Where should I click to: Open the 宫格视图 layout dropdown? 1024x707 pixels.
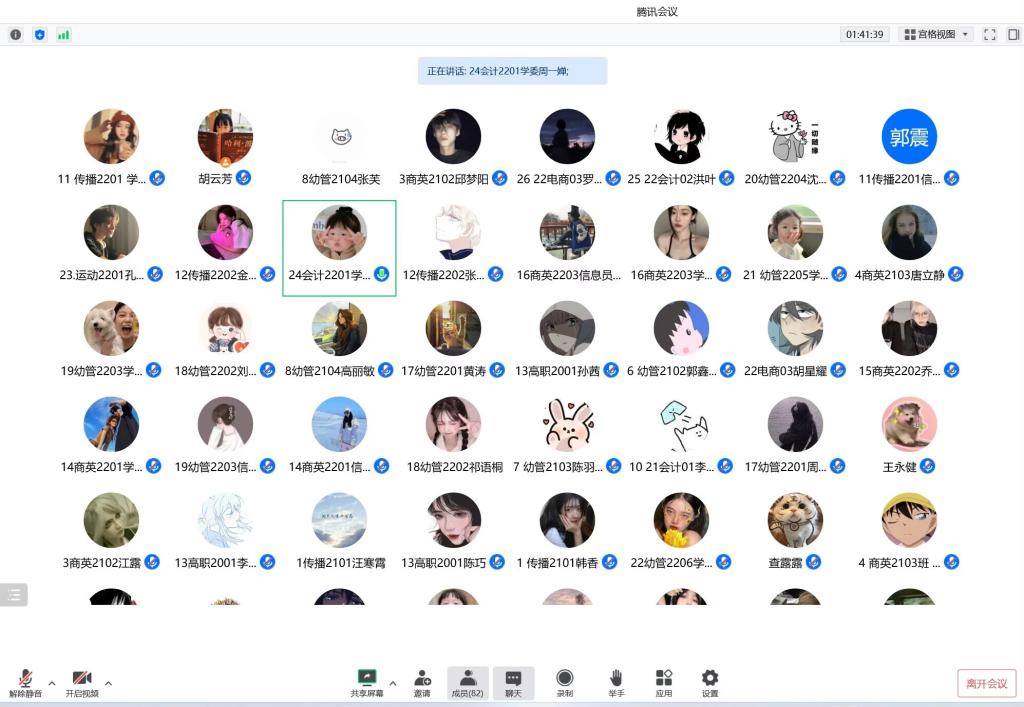pyautogui.click(x=936, y=35)
